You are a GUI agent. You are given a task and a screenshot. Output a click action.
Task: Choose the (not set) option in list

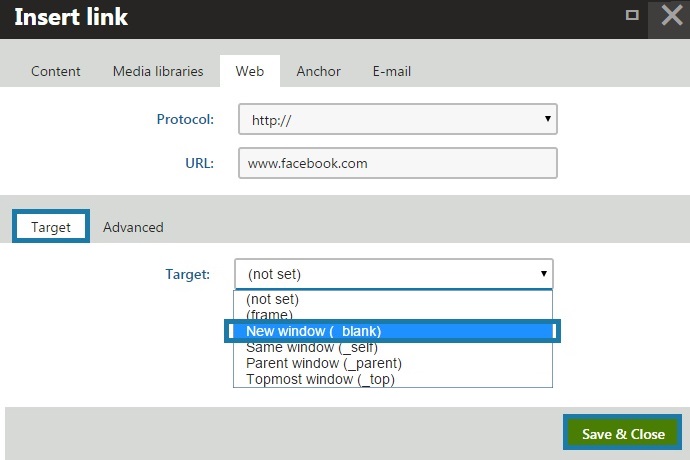273,299
